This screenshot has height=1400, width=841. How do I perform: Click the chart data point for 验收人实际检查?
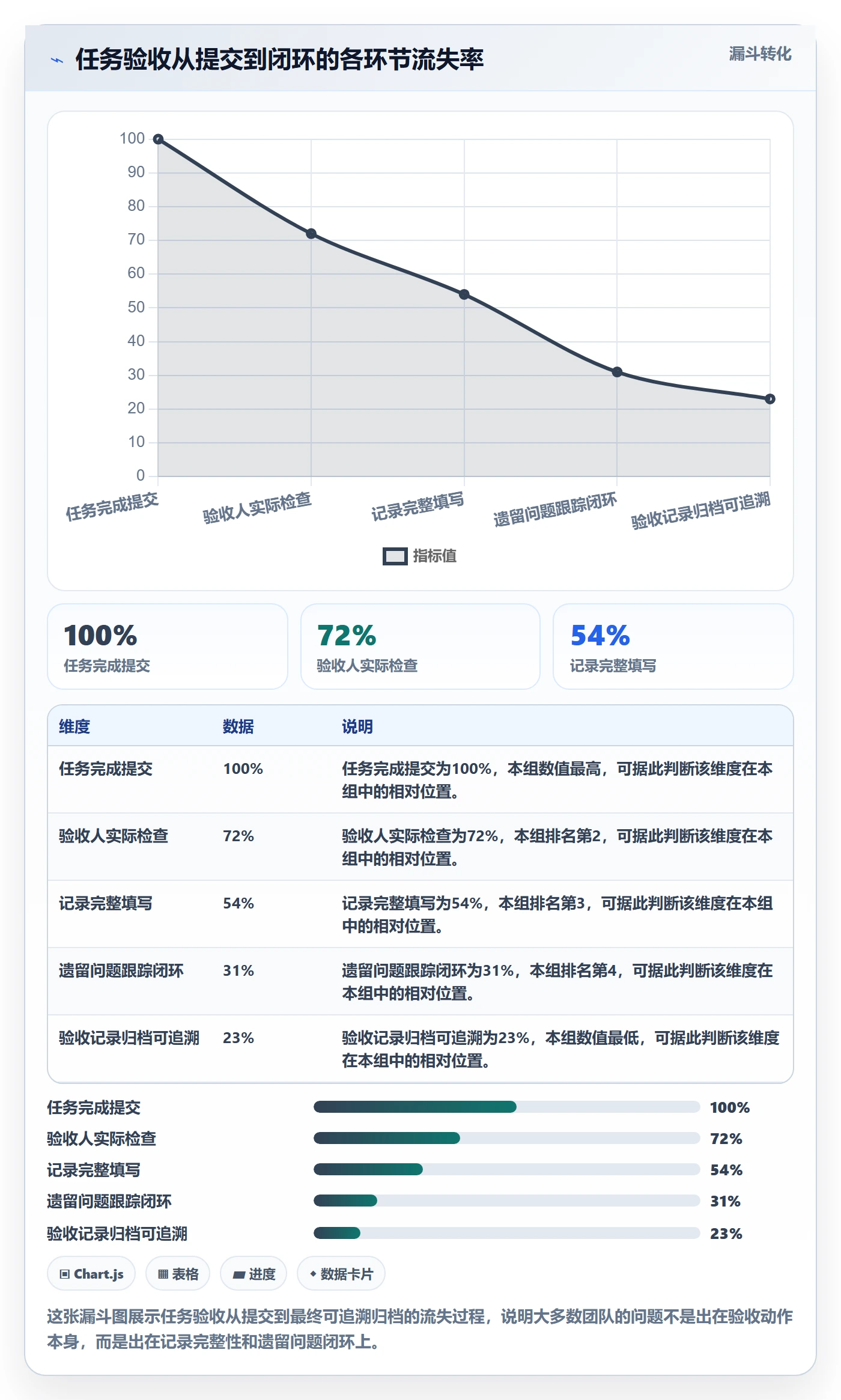pos(311,234)
